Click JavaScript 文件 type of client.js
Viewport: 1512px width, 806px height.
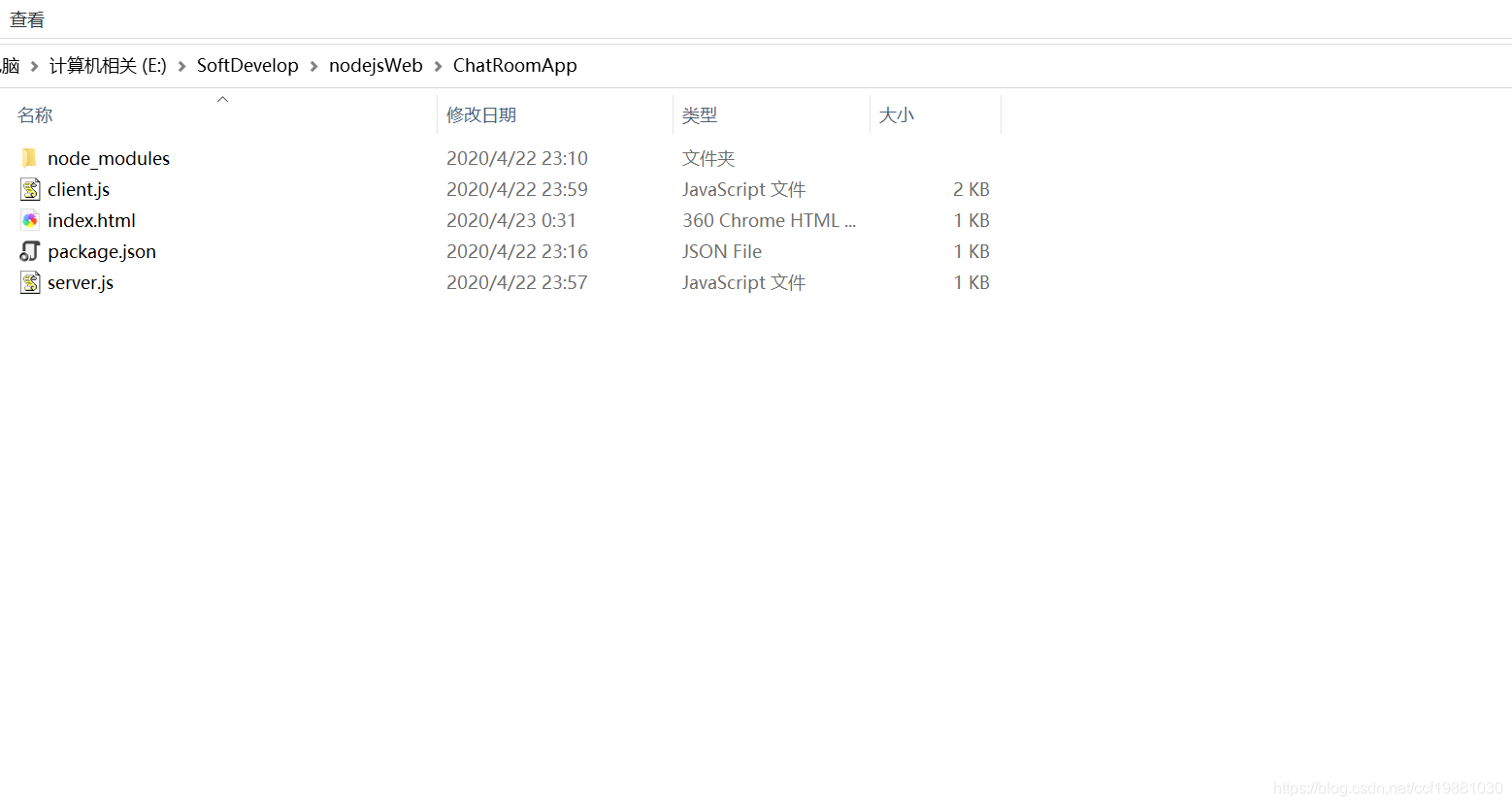(x=744, y=189)
